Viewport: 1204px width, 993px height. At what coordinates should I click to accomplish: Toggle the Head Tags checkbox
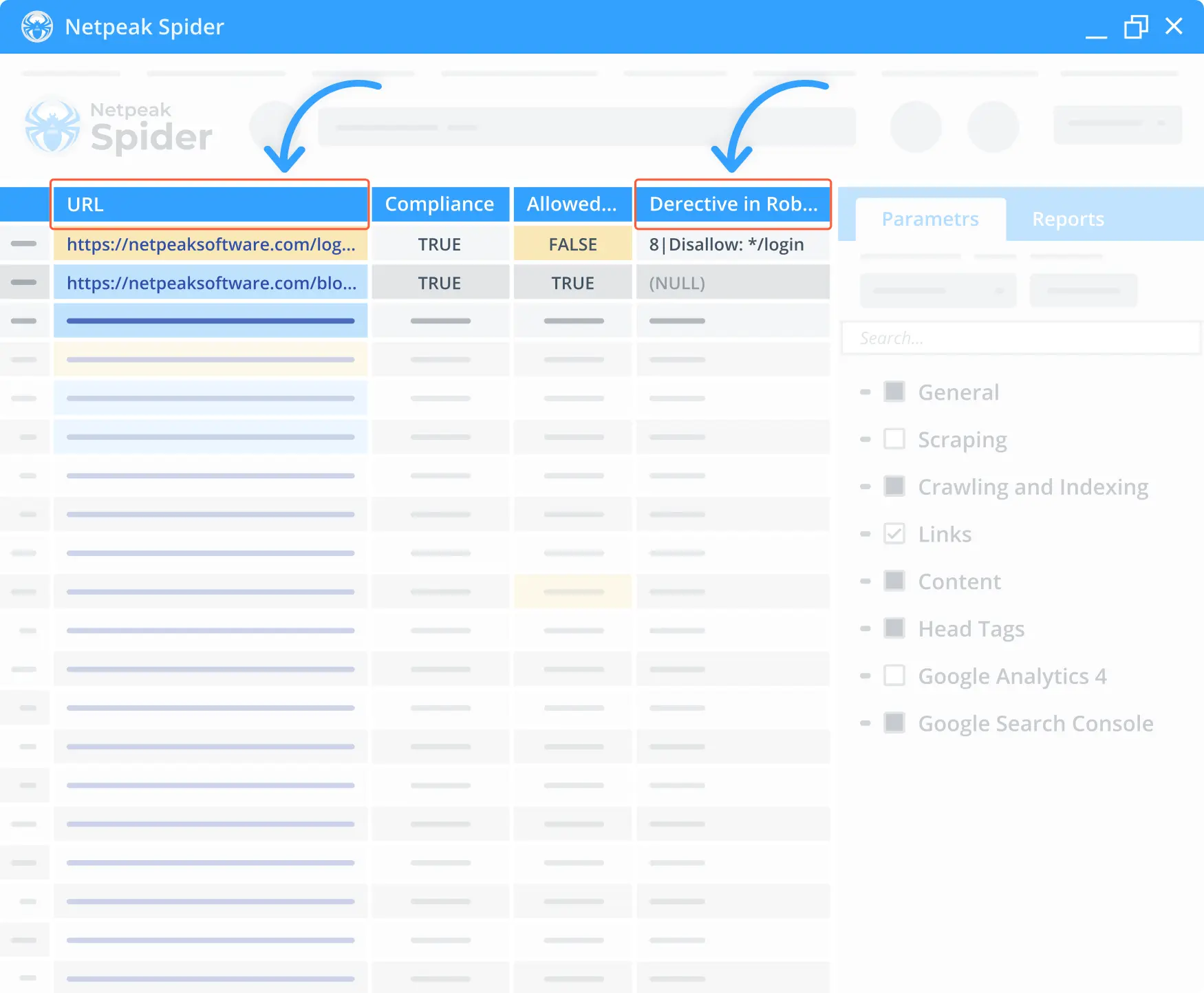(894, 628)
